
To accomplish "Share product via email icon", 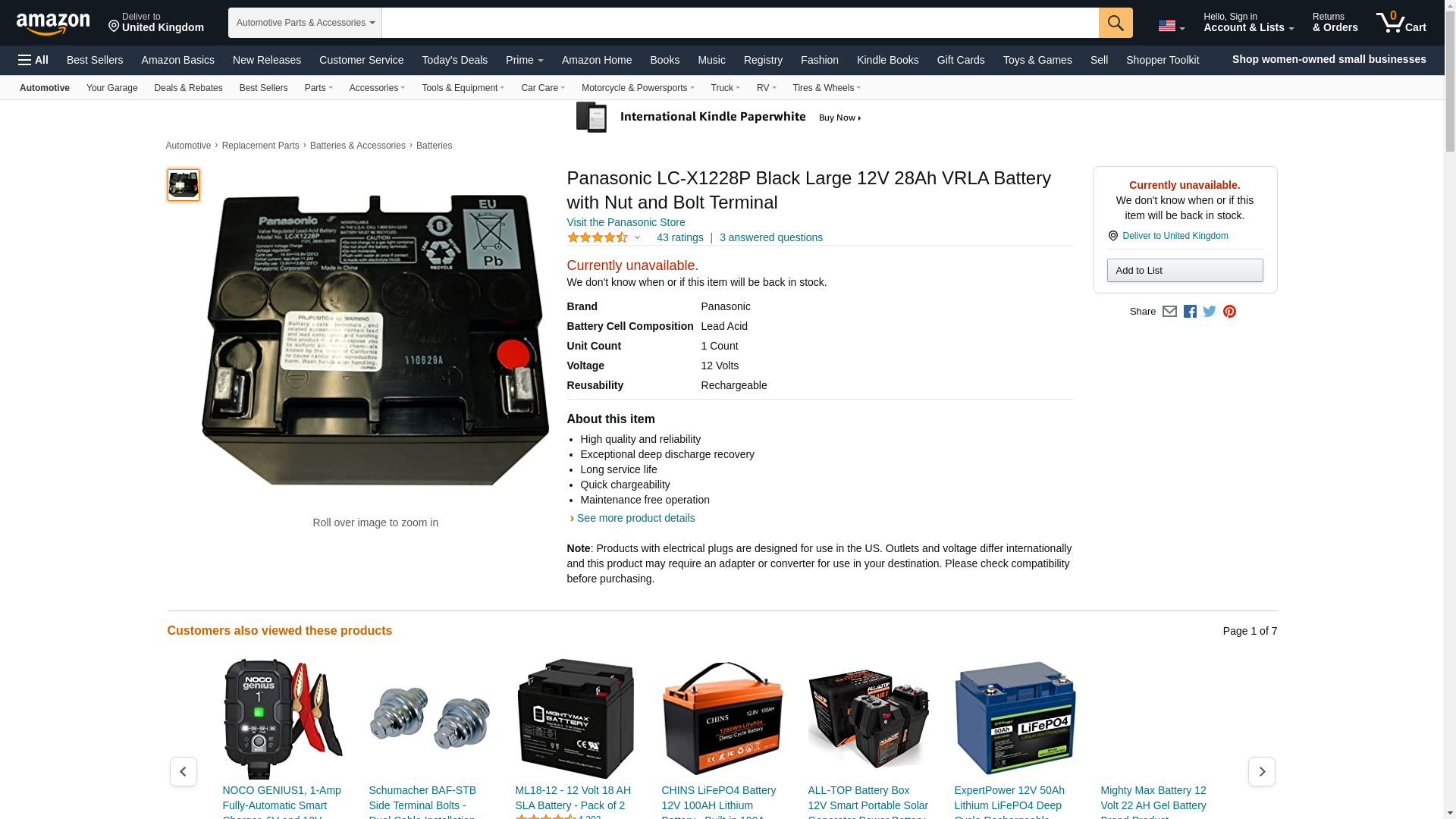I will pyautogui.click(x=1169, y=312).
